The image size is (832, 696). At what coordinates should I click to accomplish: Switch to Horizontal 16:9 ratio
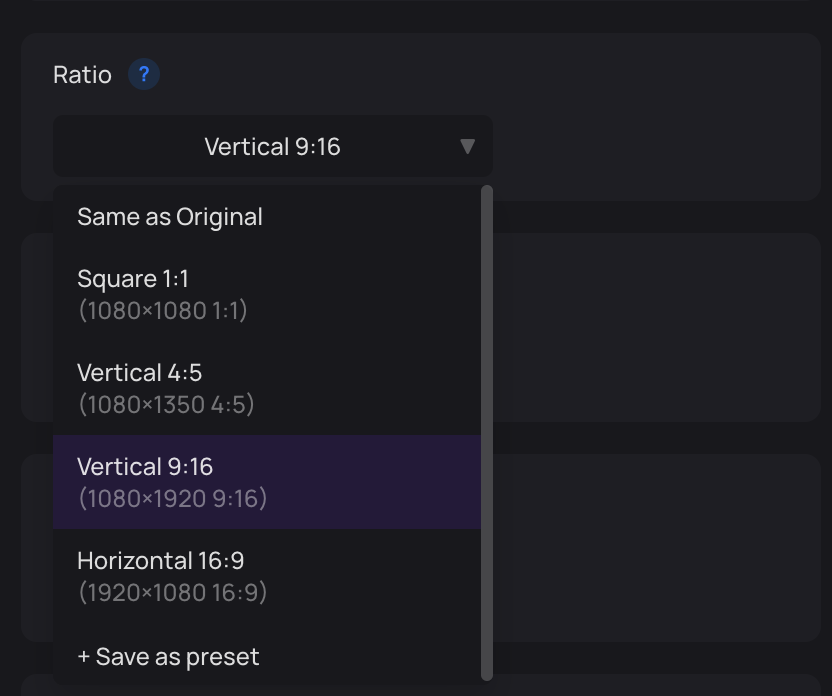(x=159, y=561)
